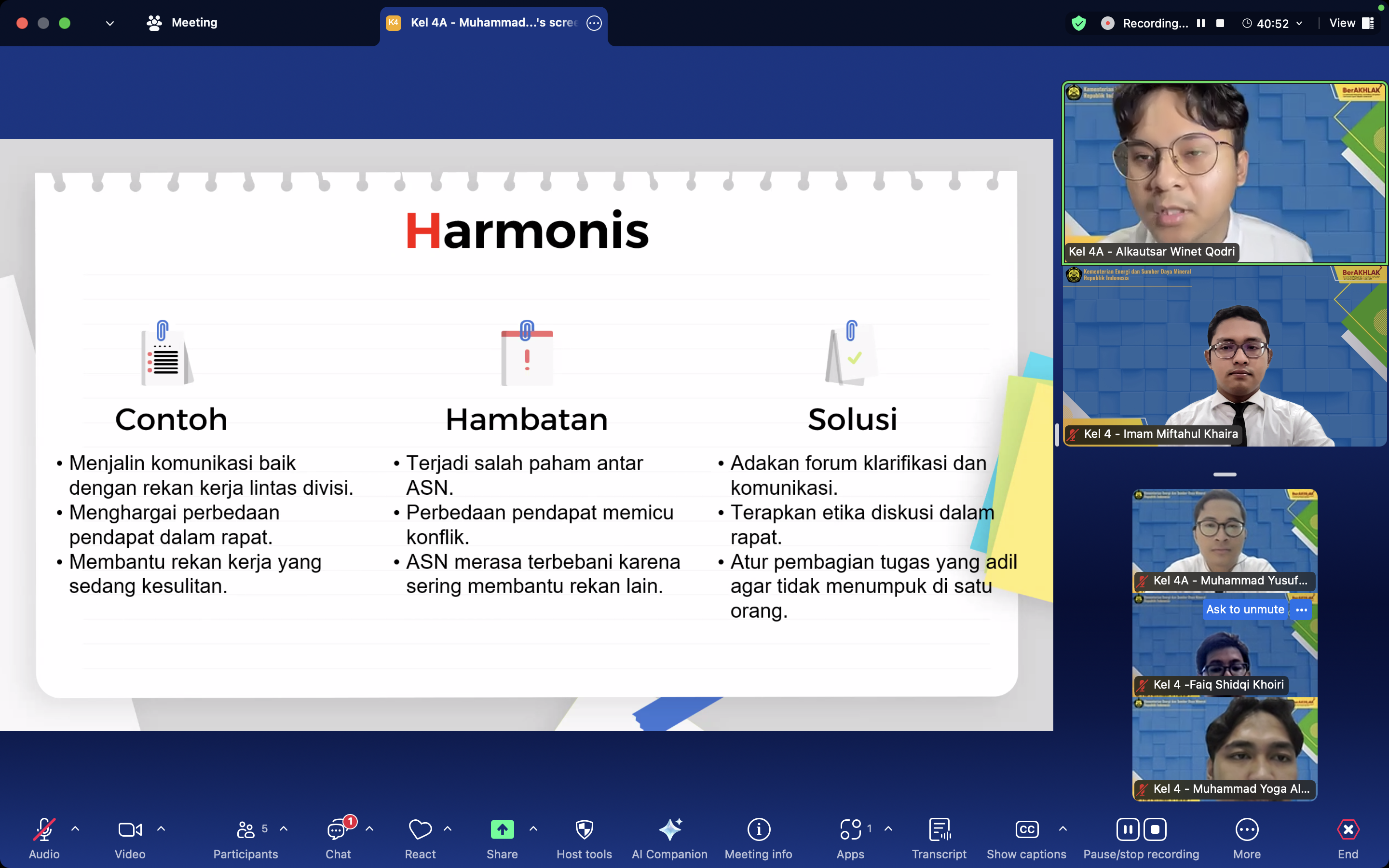Expand the Share options arrow

[x=533, y=828]
